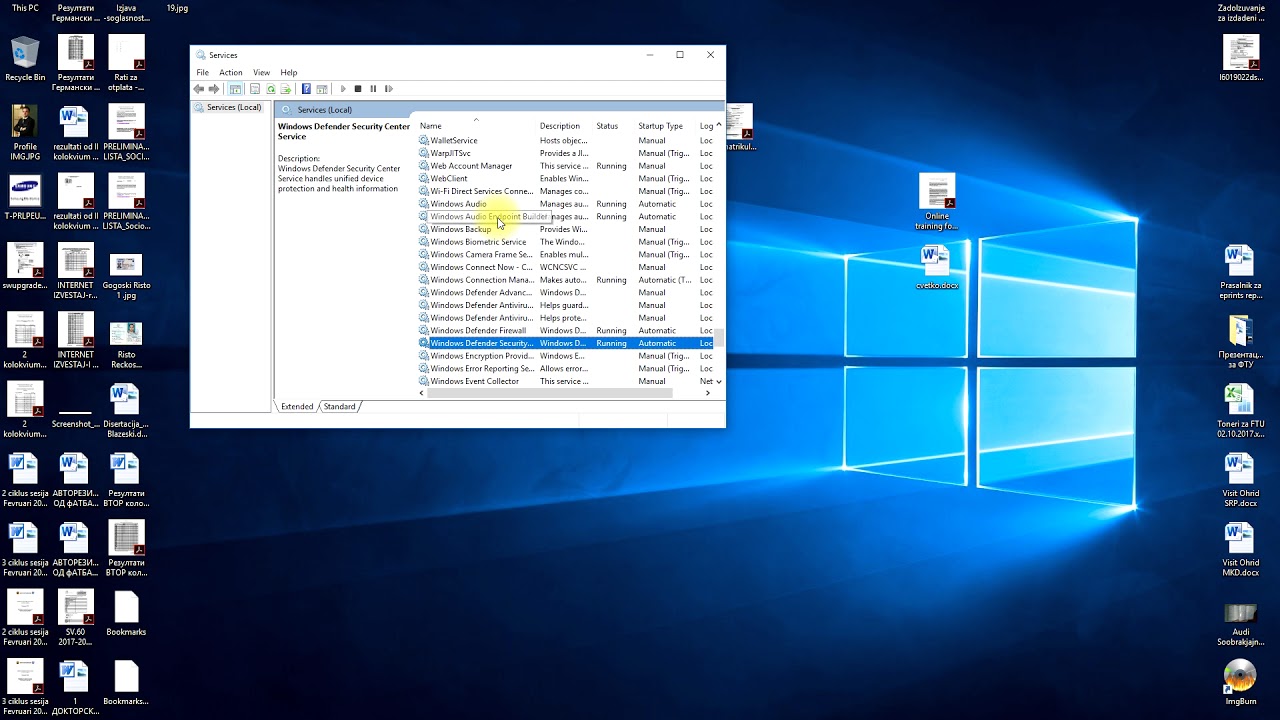Select Visit Ohrid MKD.docx desktop icon
This screenshot has width=1280, height=720.
tap(1240, 550)
